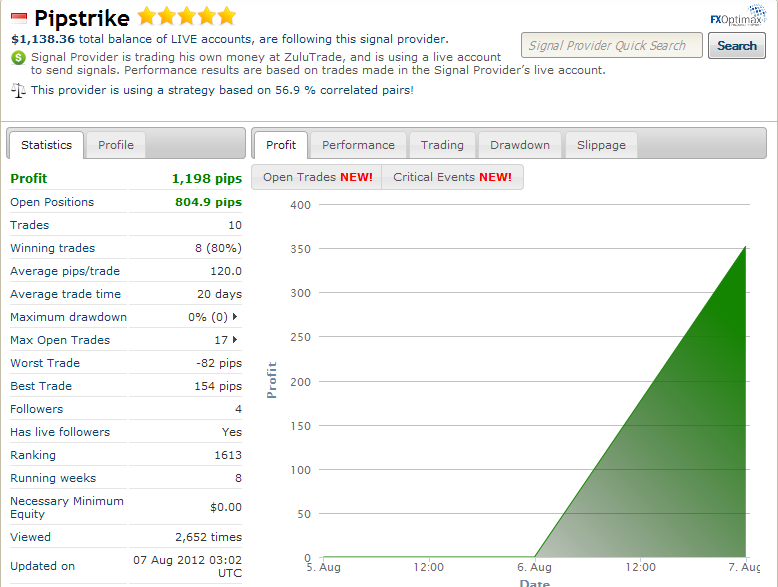Click the Max Open Trades label
Viewport: 778px width, 587px height.
tap(60, 340)
